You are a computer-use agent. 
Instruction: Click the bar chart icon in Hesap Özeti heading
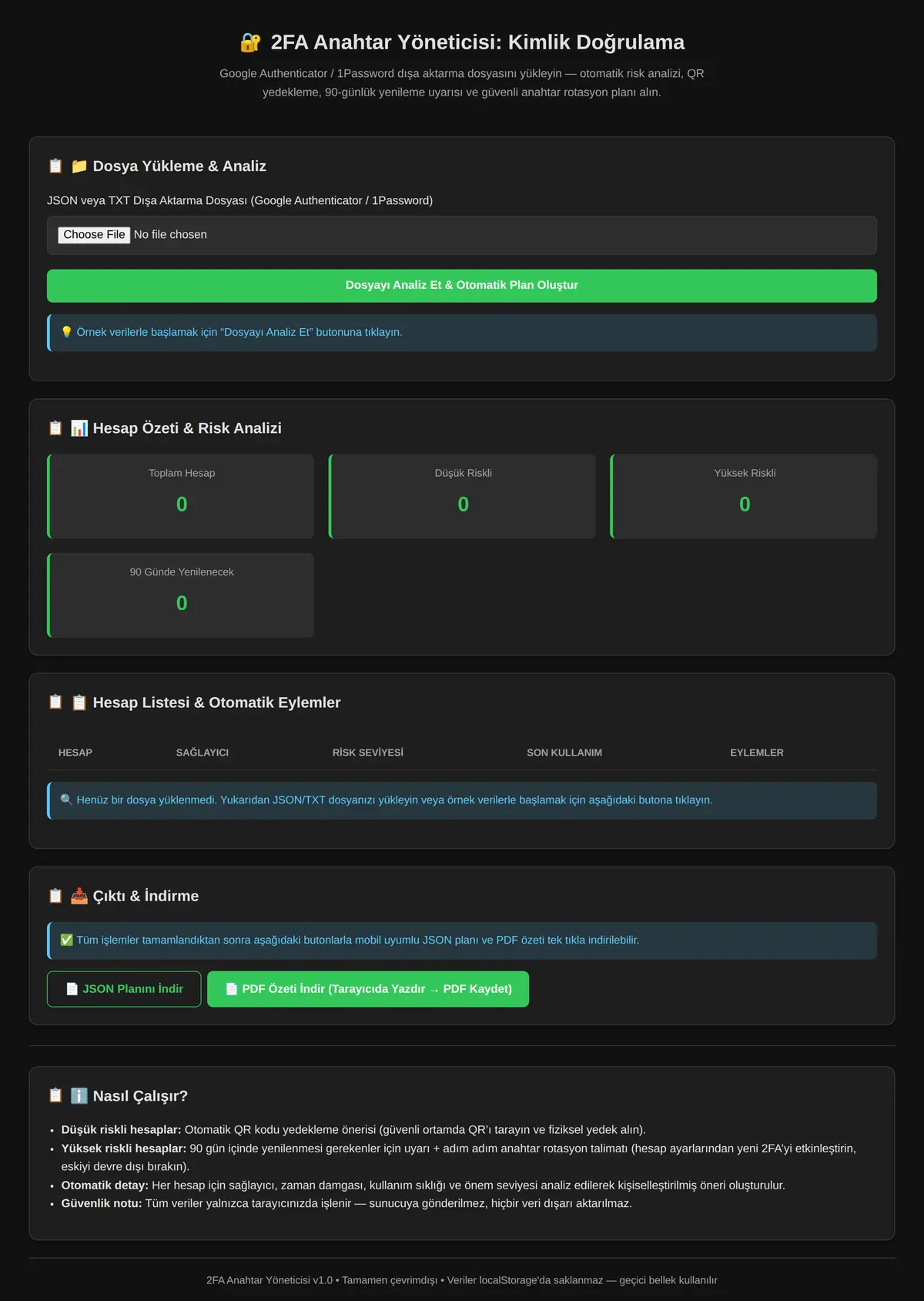pyautogui.click(x=79, y=428)
